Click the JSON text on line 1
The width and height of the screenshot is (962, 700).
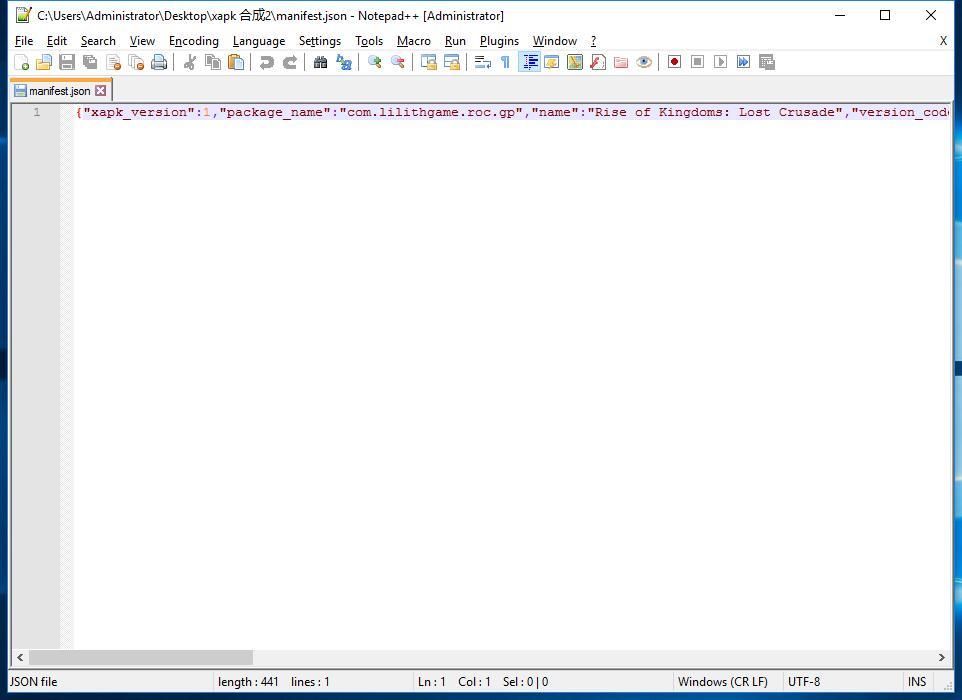[x=512, y=112]
